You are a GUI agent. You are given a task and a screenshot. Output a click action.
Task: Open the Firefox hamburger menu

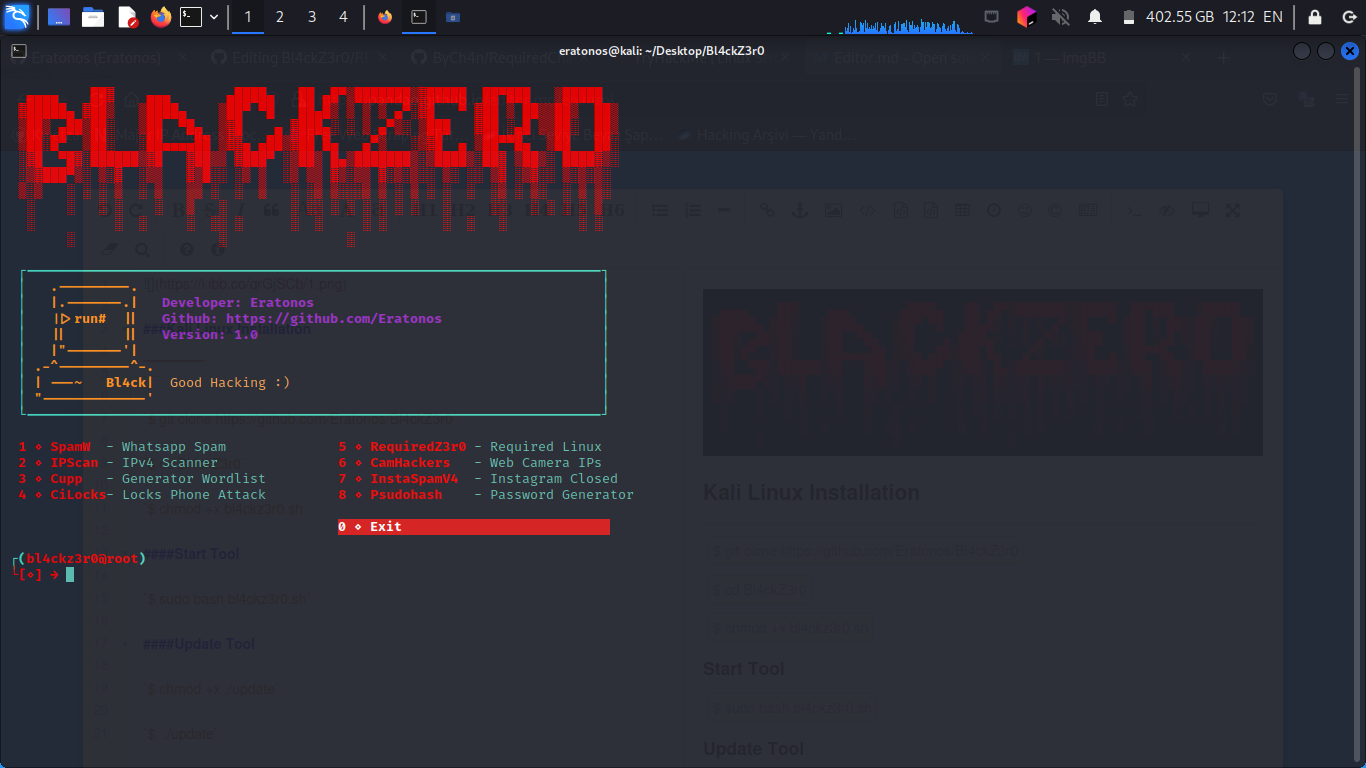(1343, 99)
